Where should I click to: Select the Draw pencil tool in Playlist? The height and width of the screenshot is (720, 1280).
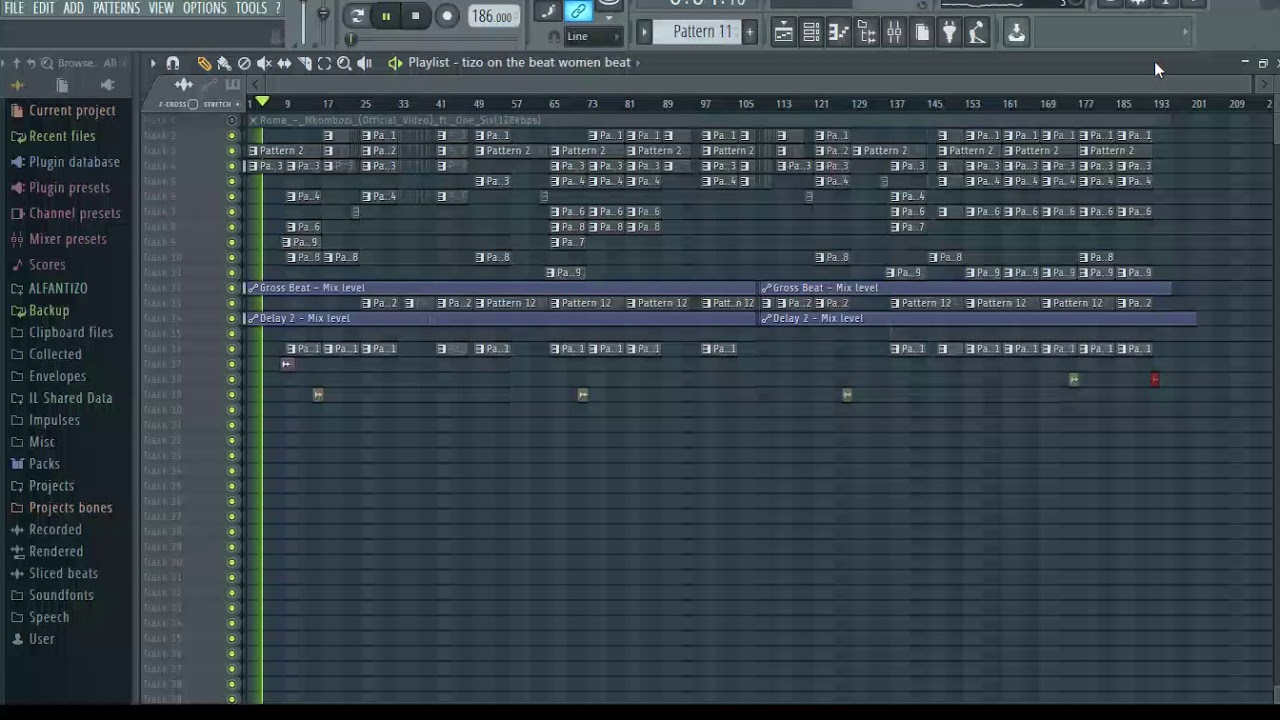pyautogui.click(x=204, y=63)
